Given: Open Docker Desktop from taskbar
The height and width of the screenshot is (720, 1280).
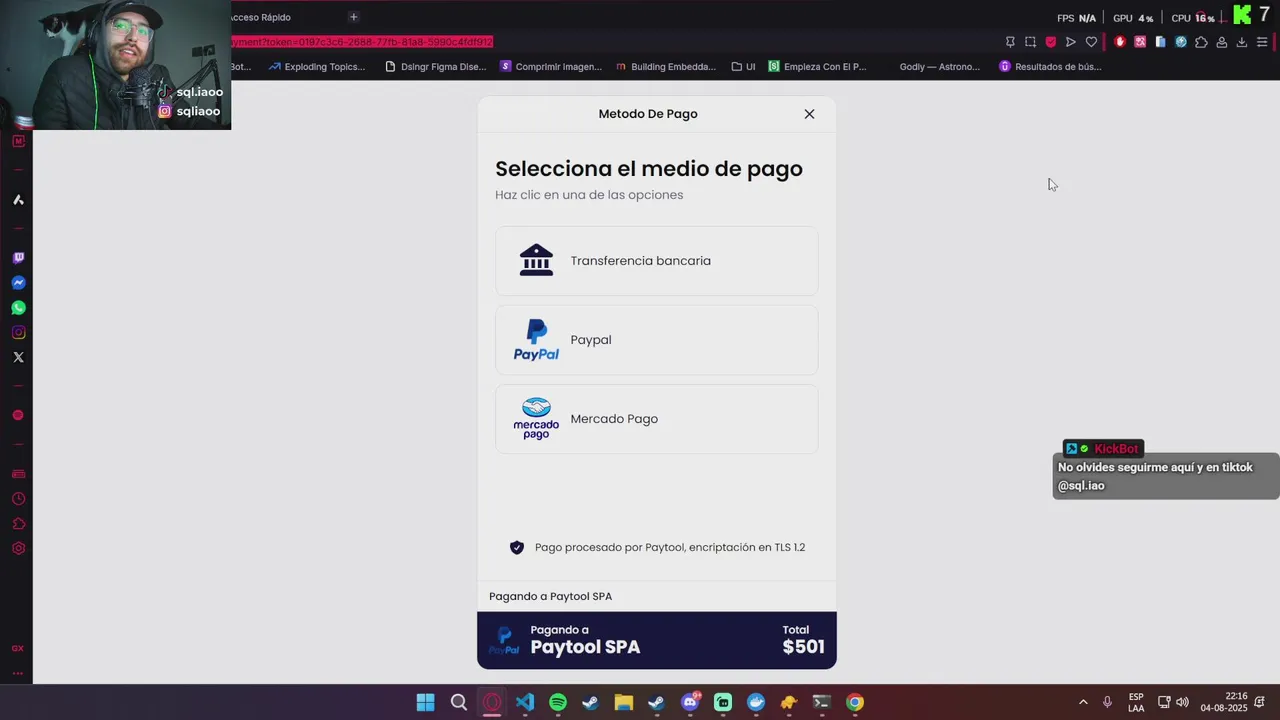Looking at the screenshot, I should [756, 702].
